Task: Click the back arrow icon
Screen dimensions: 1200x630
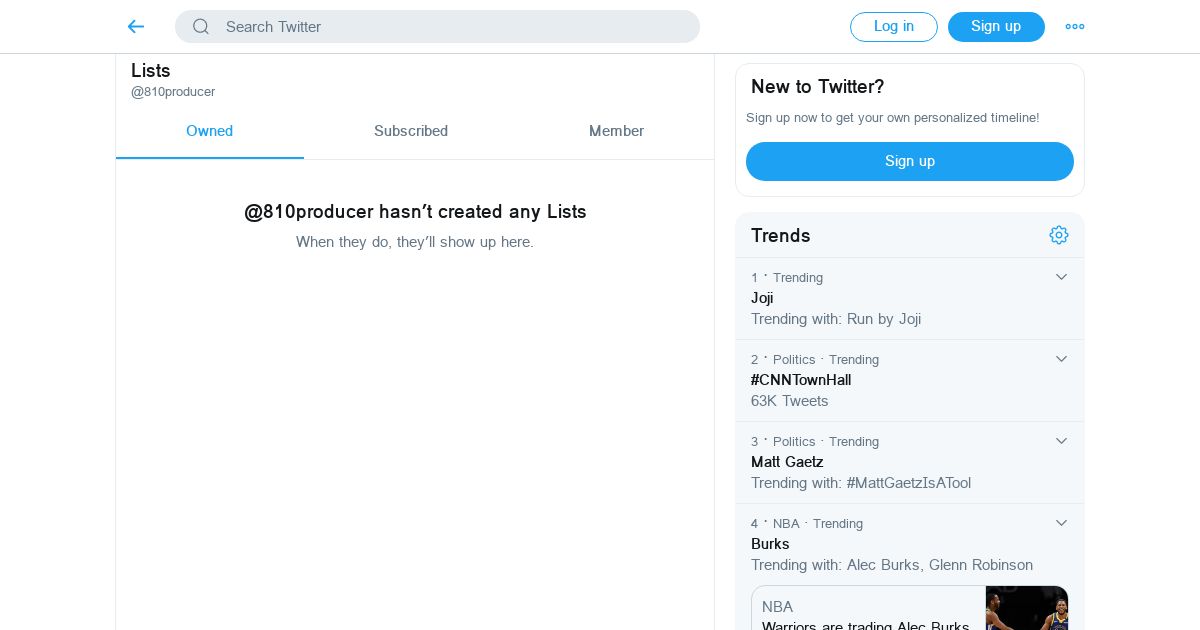Action: (x=136, y=27)
